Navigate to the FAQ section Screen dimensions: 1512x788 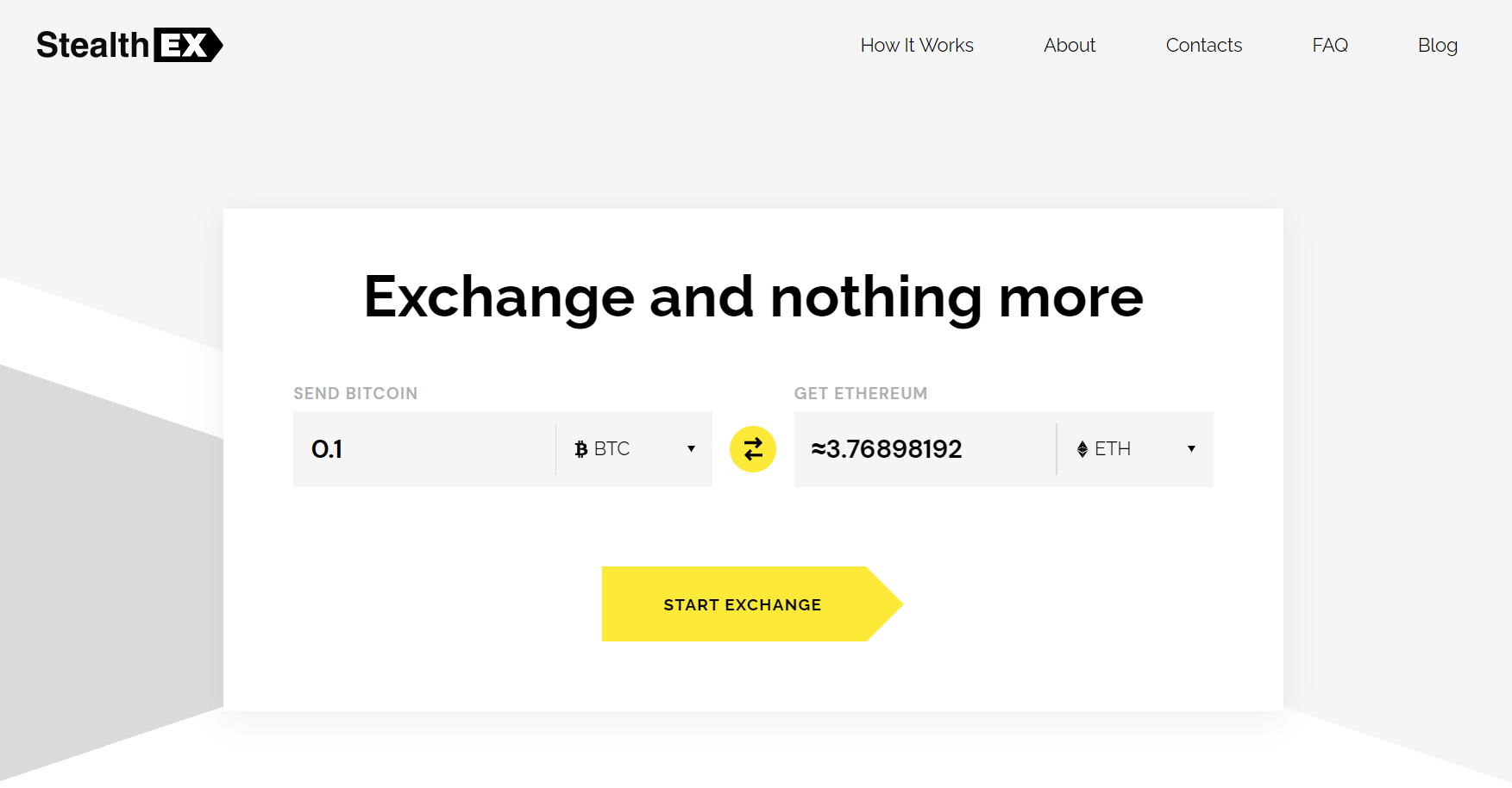(1329, 46)
